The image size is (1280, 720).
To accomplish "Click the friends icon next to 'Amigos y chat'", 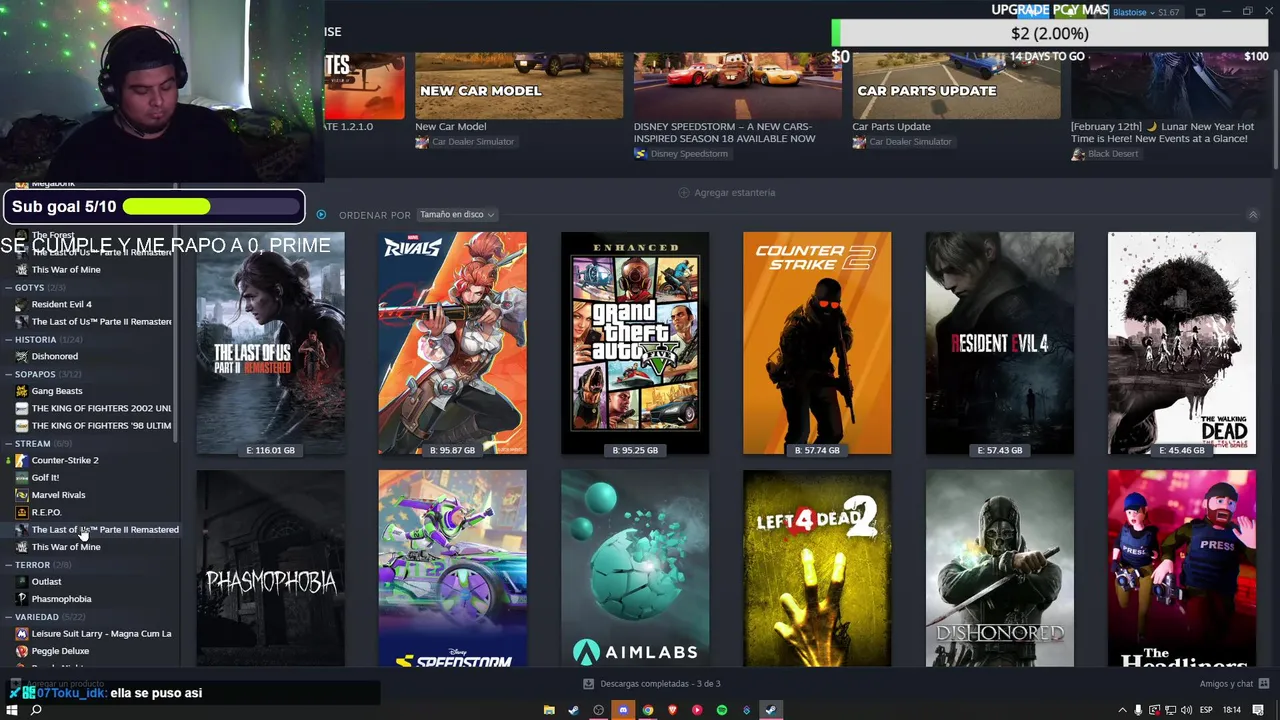I will (x=1262, y=684).
